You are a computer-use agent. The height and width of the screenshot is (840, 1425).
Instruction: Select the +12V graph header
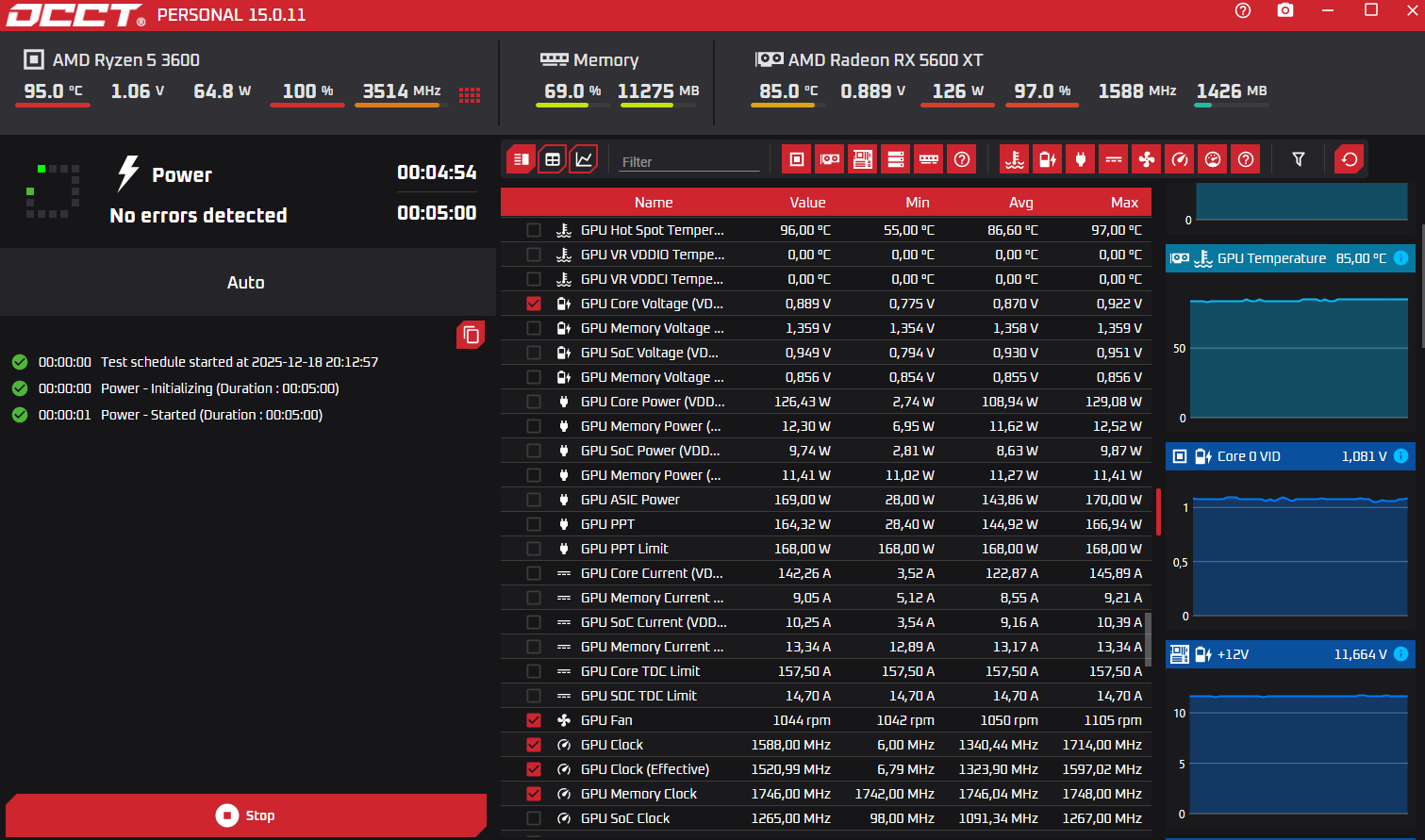[1289, 654]
